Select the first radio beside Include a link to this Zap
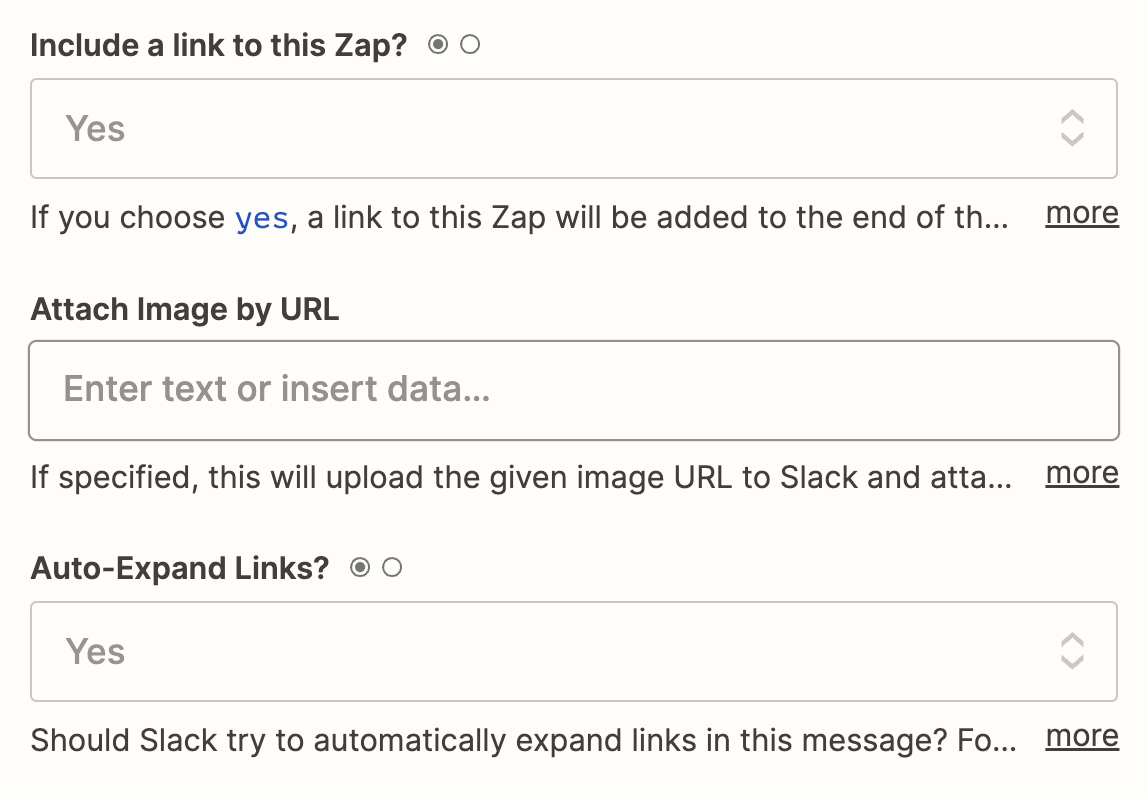 point(438,45)
